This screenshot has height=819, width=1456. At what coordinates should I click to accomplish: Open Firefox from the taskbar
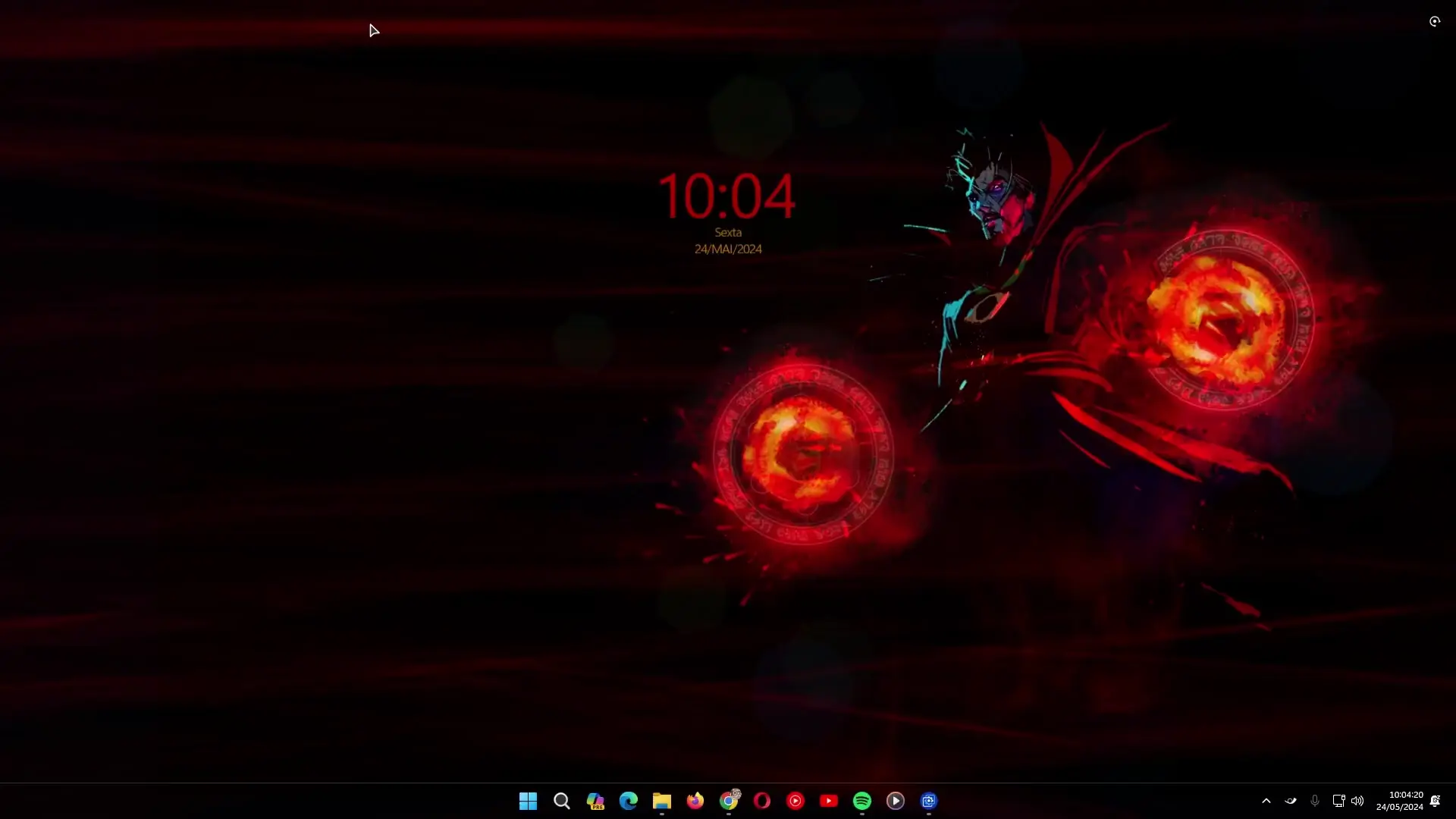pyautogui.click(x=695, y=800)
